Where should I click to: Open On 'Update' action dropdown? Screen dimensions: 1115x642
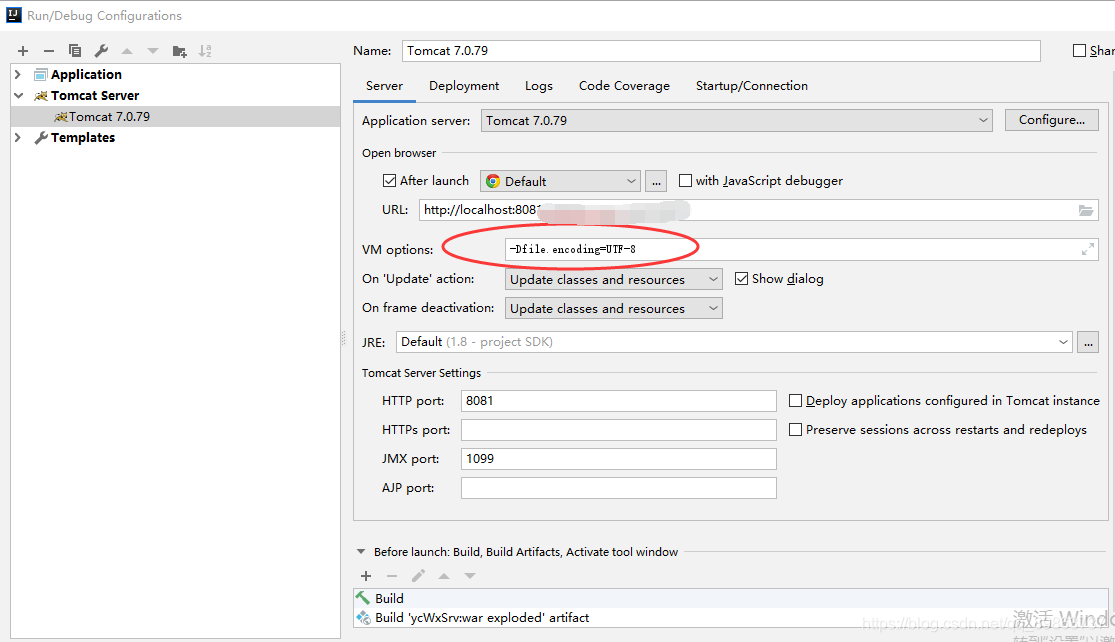[614, 279]
